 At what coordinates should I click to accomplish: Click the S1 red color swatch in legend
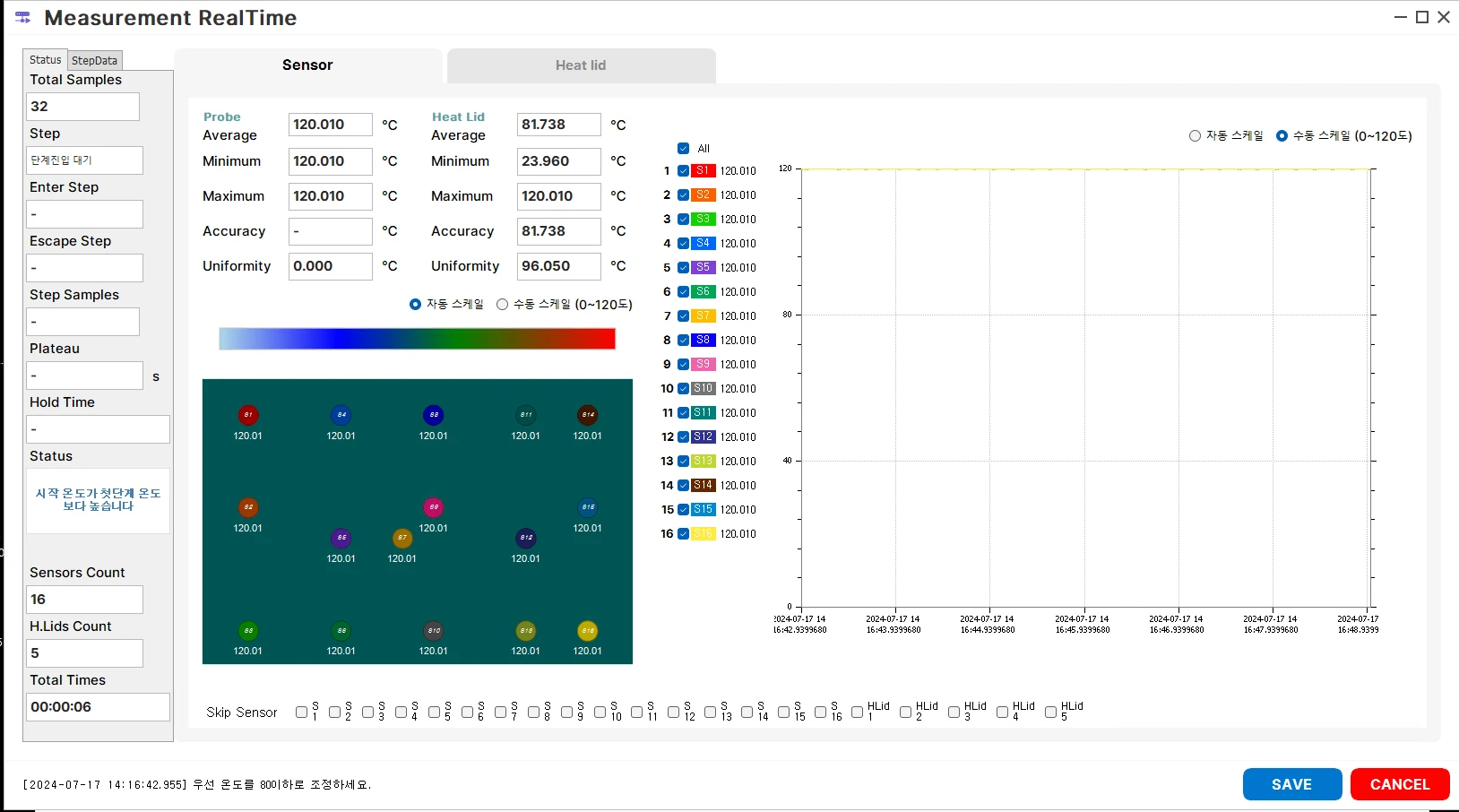click(704, 170)
